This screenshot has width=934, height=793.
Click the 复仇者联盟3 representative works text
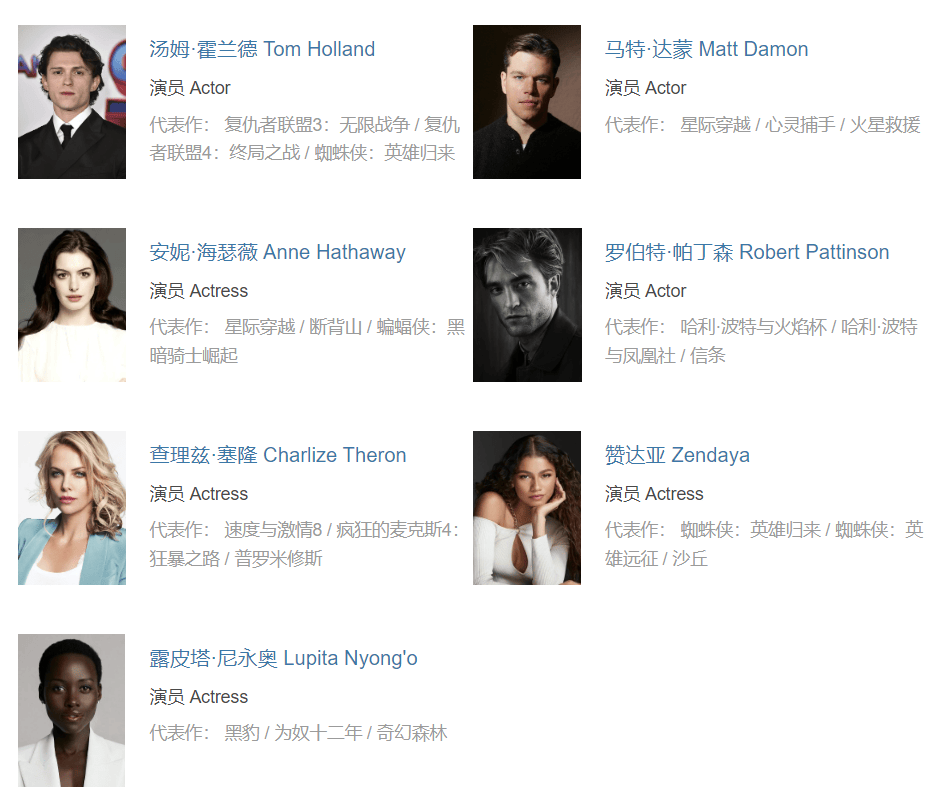point(273,125)
